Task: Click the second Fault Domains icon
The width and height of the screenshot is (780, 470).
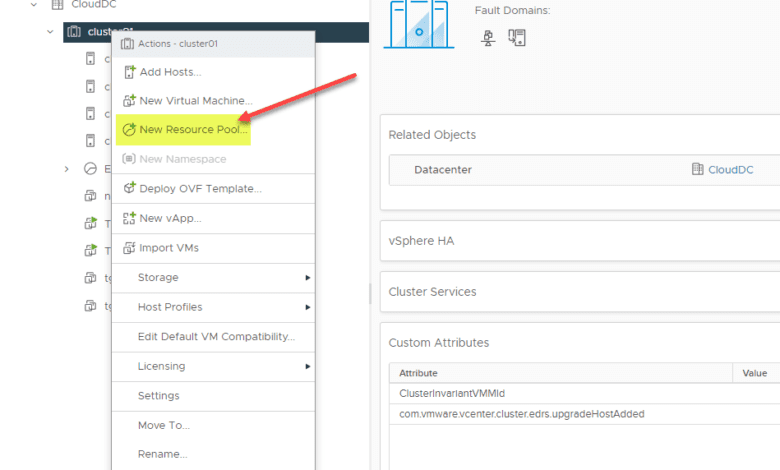Action: pyautogui.click(x=517, y=38)
